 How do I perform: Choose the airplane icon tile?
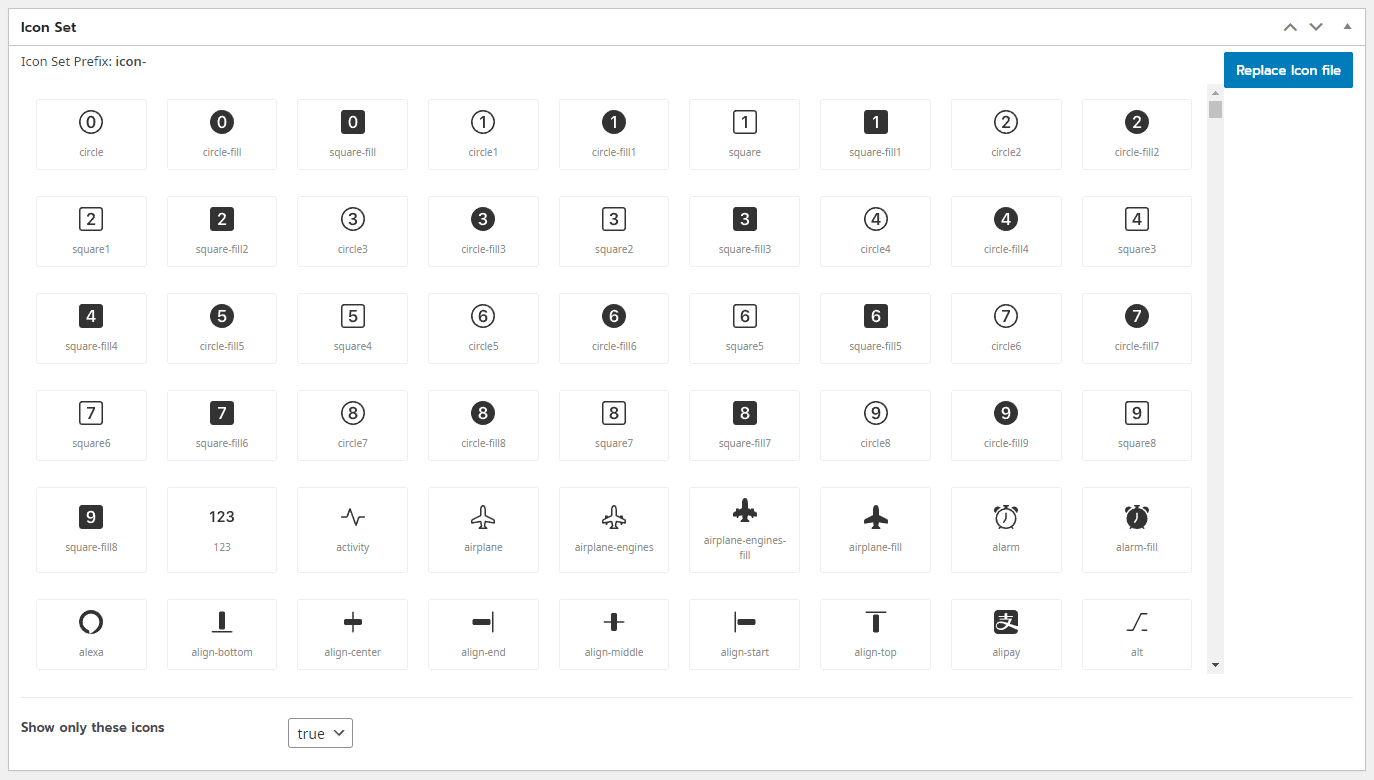483,529
